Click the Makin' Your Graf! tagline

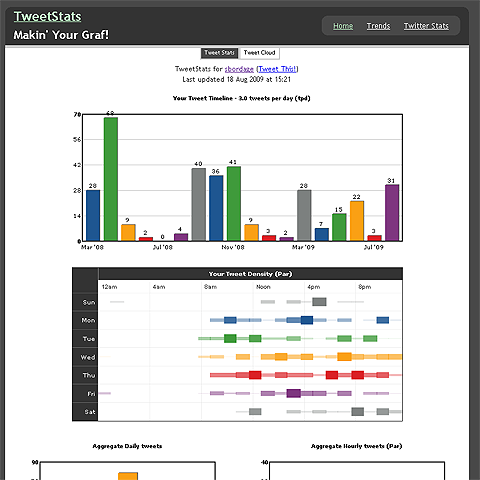(x=61, y=35)
